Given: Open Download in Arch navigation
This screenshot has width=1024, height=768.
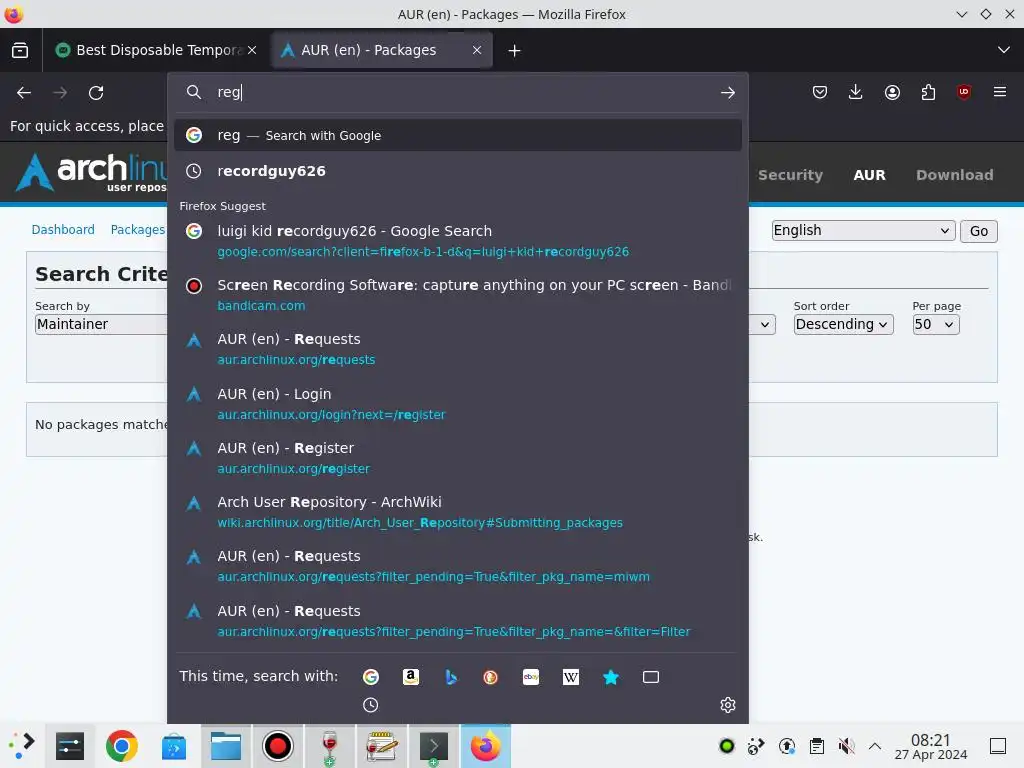Looking at the screenshot, I should 954,175.
